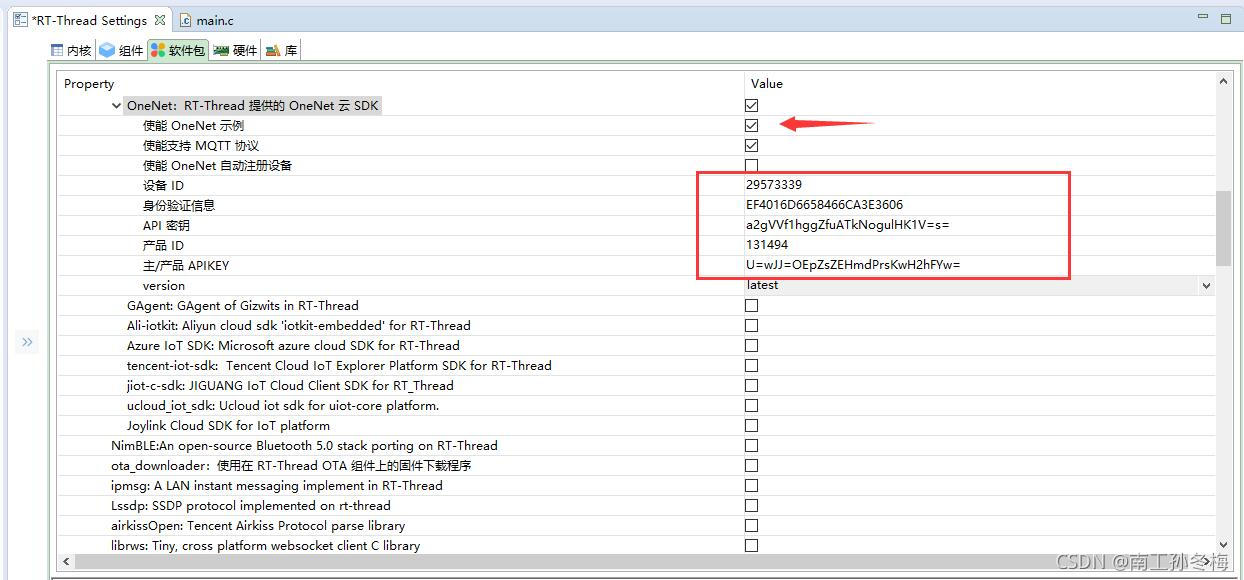
Task: Click the main.c file icon
Action: 186,20
